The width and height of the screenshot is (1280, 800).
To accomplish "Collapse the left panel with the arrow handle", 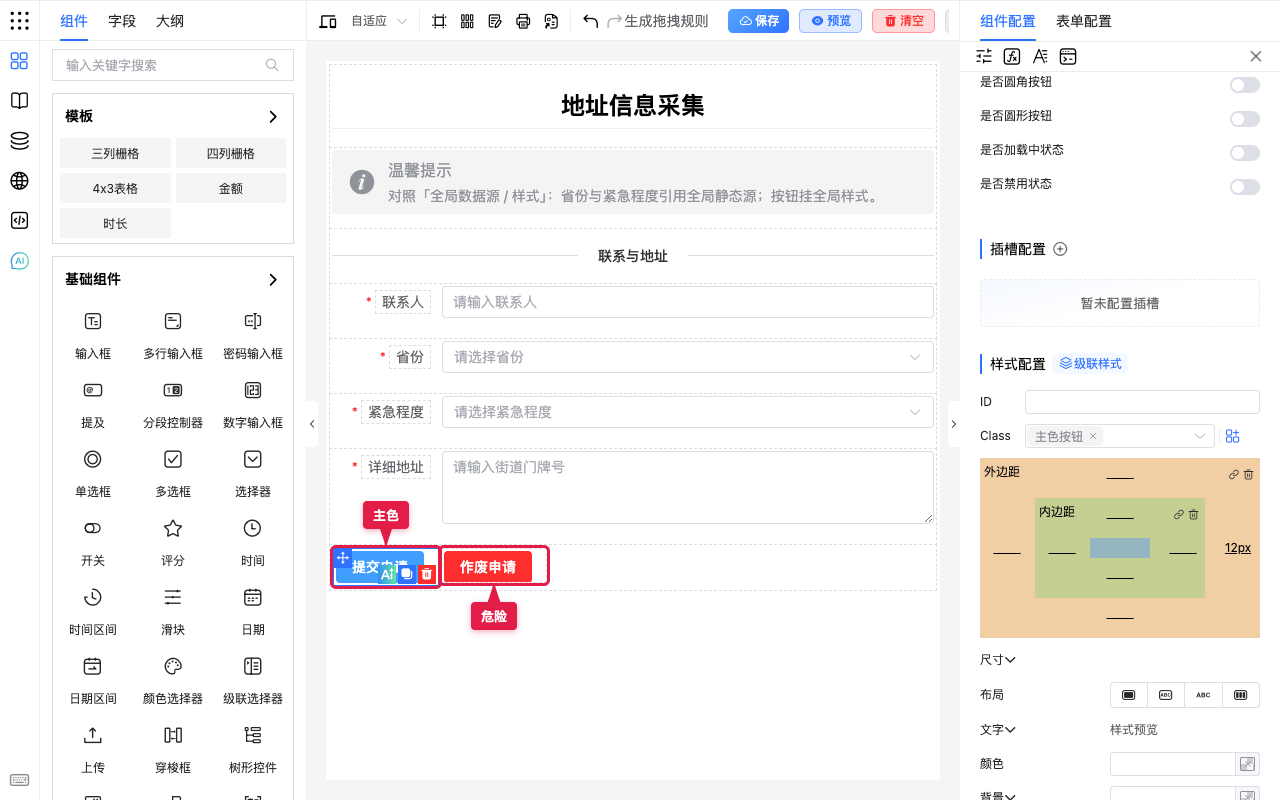I will pos(312,424).
